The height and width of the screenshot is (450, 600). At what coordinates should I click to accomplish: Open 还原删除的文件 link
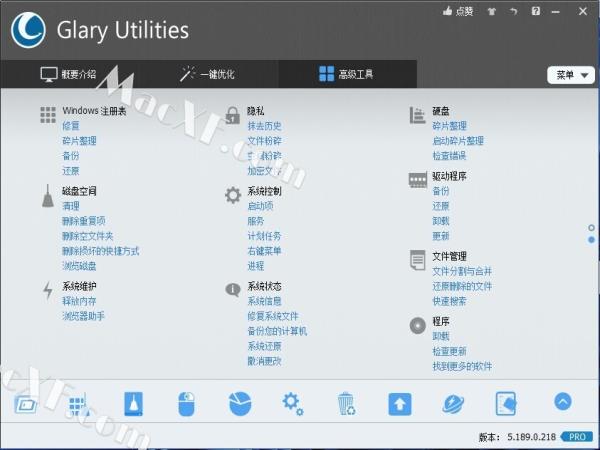462,286
